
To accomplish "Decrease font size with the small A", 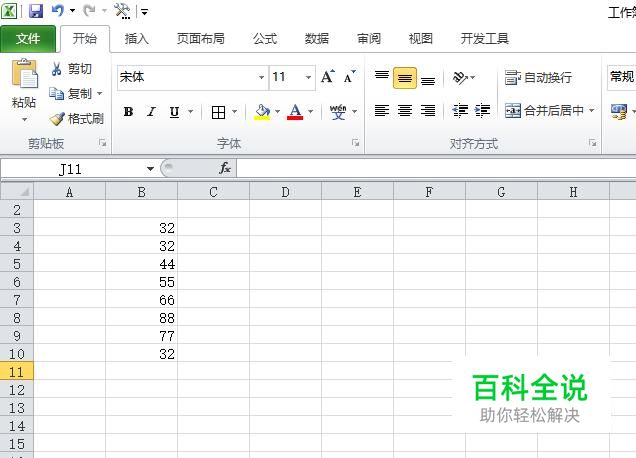I will (349, 77).
